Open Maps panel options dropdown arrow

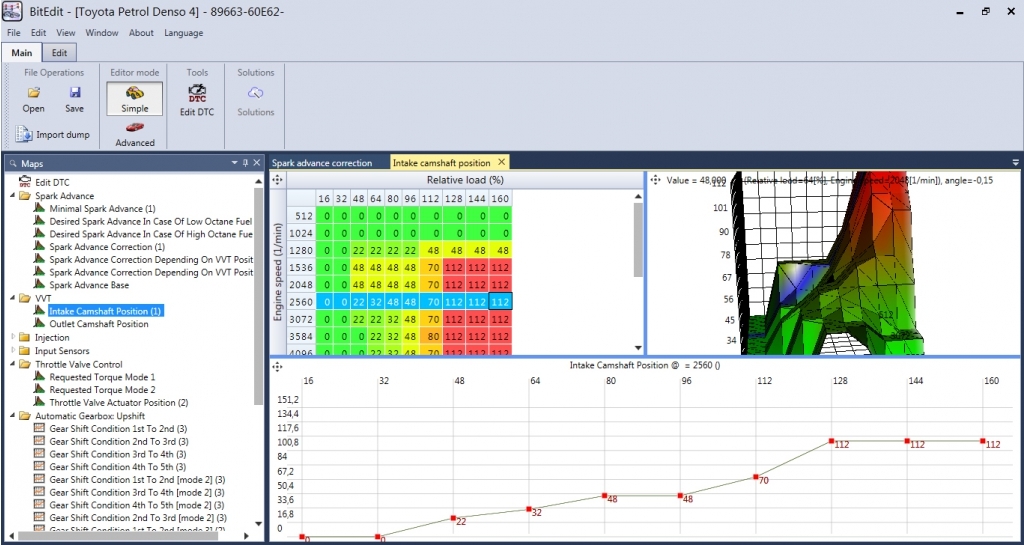click(x=234, y=163)
